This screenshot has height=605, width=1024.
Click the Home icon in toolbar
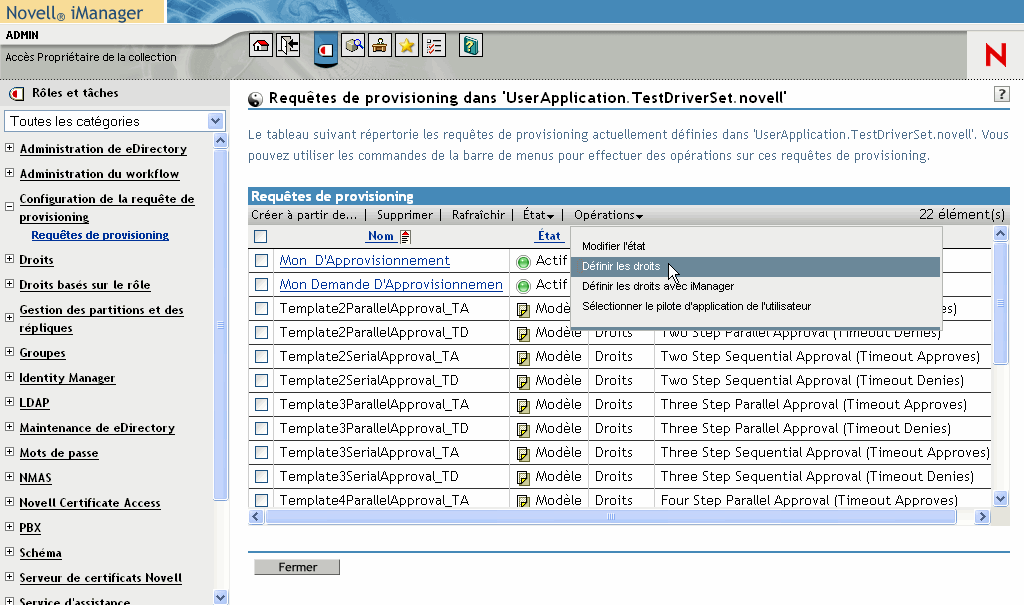tap(260, 45)
